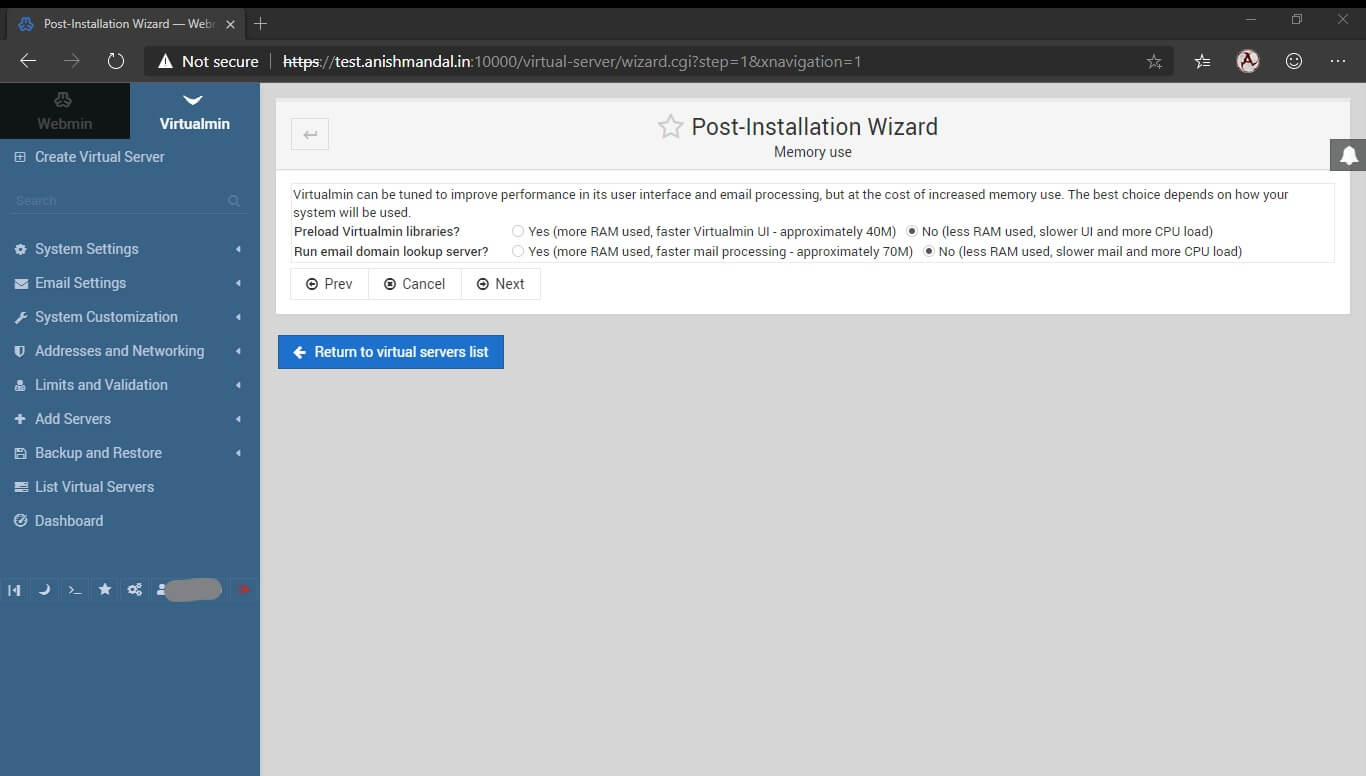The width and height of the screenshot is (1366, 776).
Task: Expand System Settings menu
Action: pos(130,249)
